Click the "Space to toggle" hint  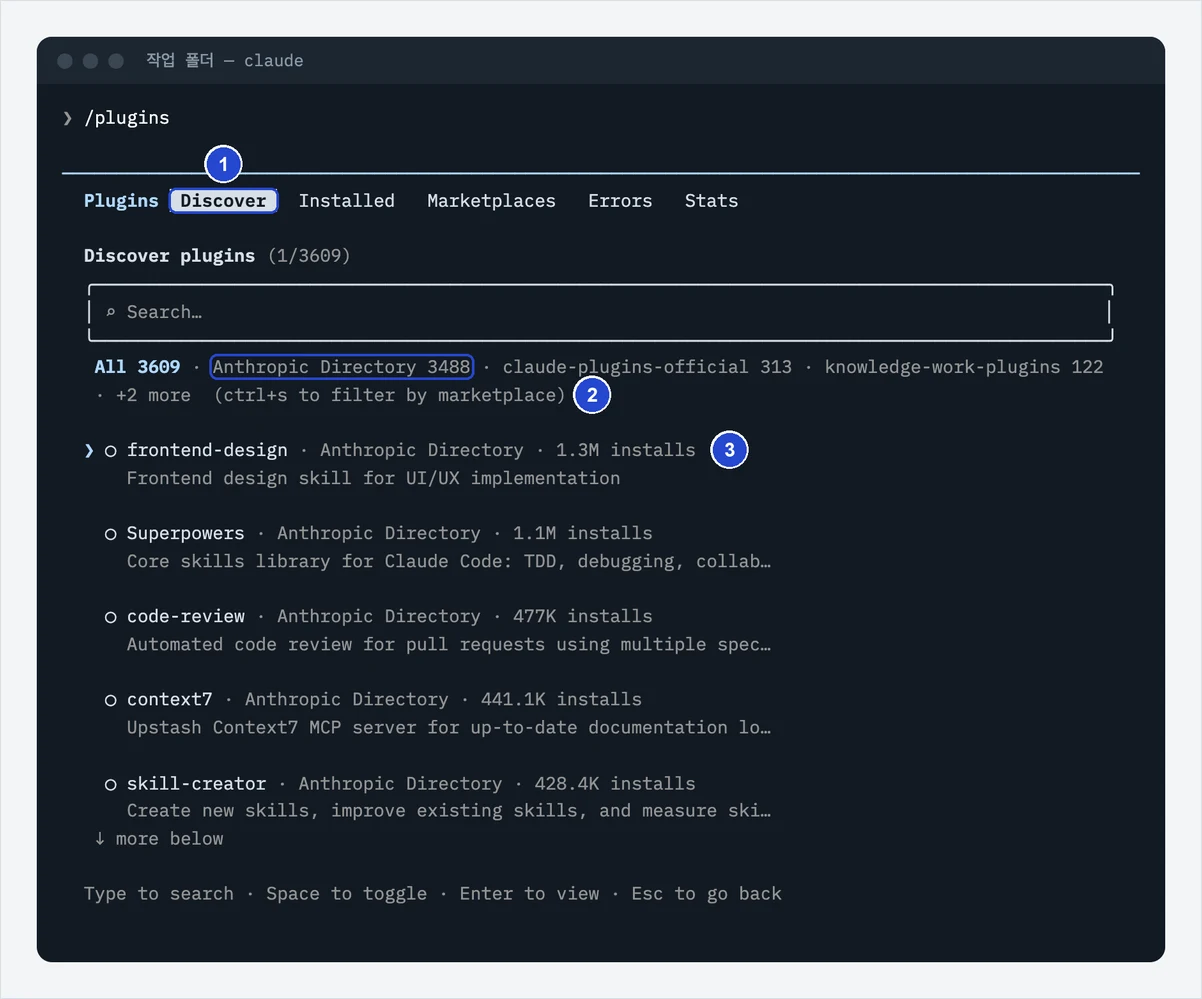click(347, 894)
